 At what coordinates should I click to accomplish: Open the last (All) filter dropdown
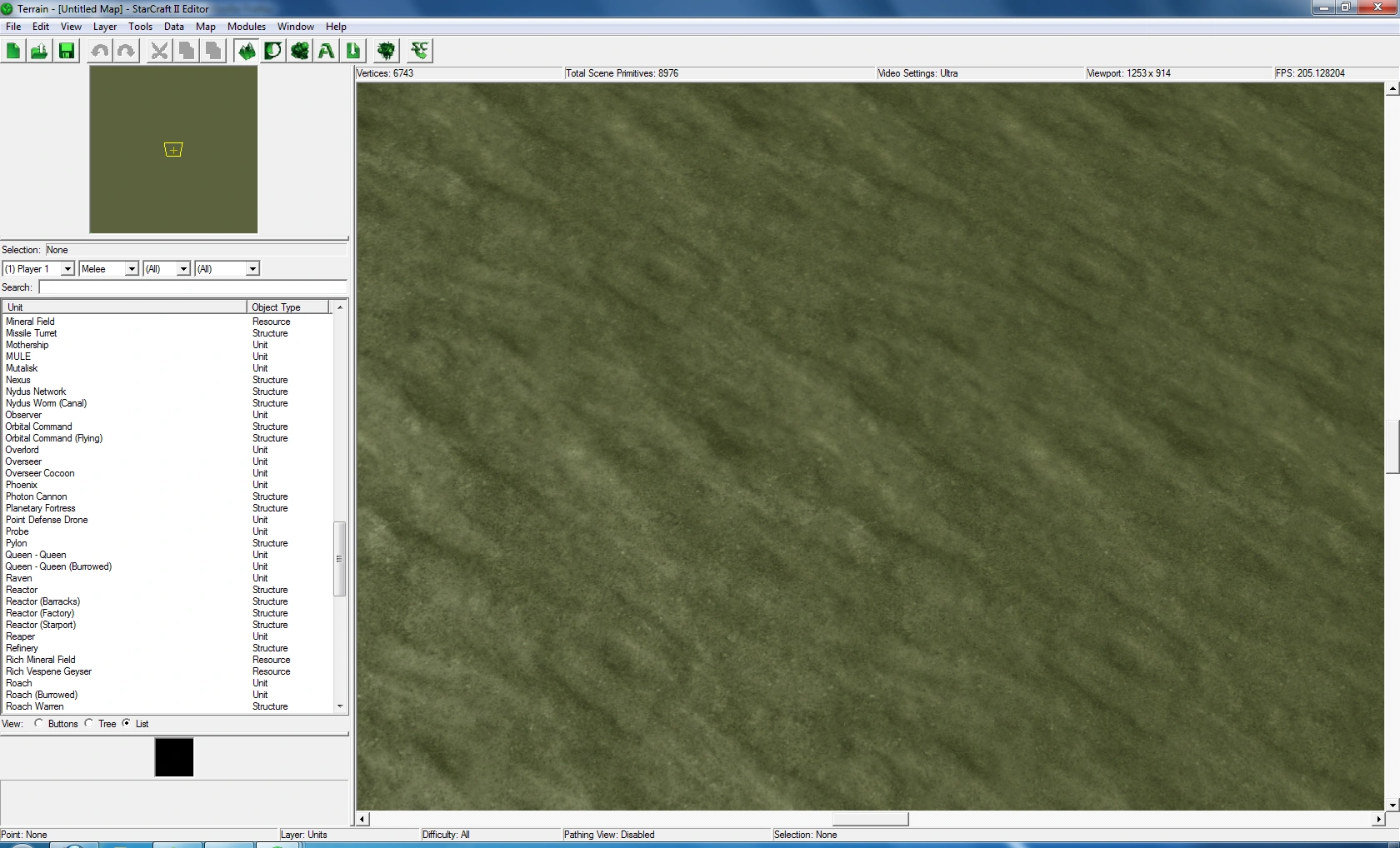tap(252, 269)
